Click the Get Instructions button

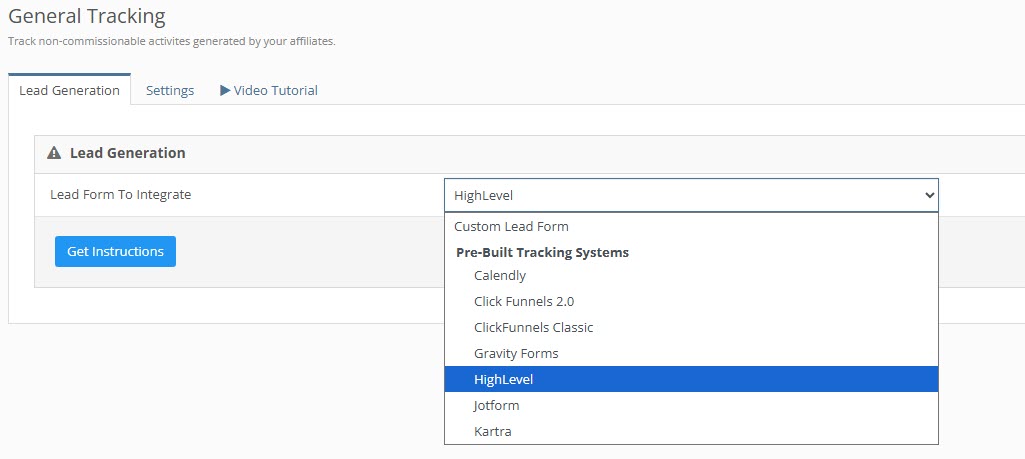[115, 251]
